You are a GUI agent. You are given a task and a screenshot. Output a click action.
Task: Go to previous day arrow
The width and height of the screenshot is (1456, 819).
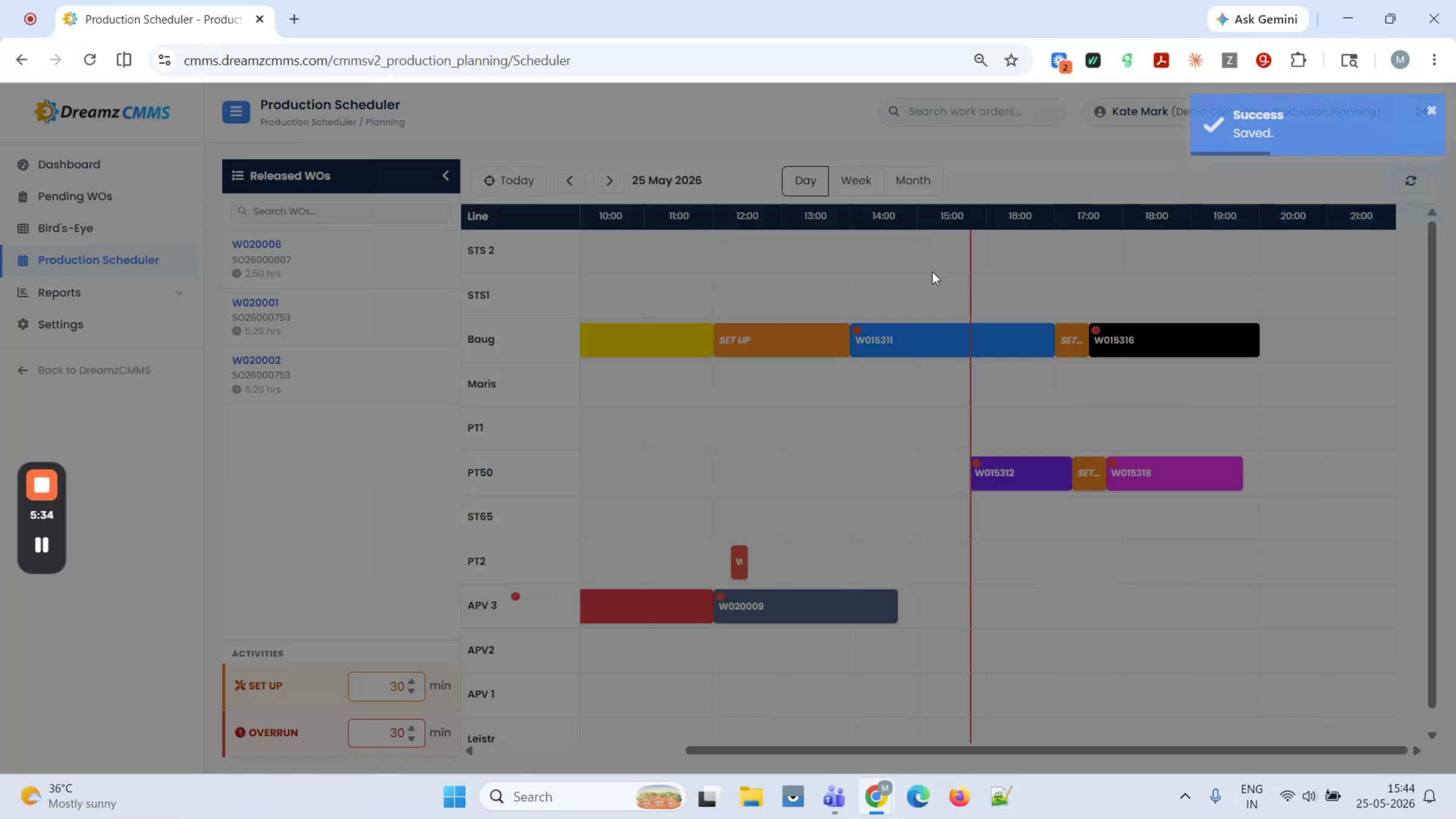(x=570, y=181)
